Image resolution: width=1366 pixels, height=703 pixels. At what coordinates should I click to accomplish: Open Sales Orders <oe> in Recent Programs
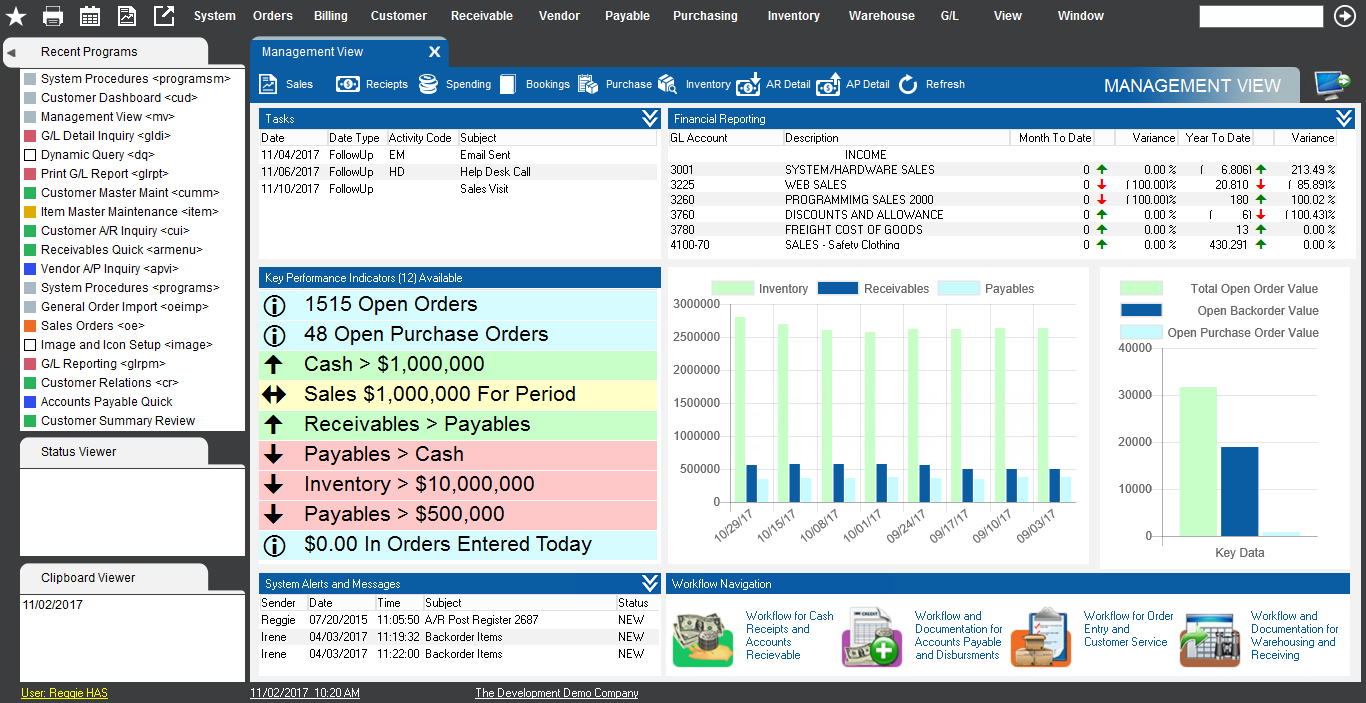[91, 326]
